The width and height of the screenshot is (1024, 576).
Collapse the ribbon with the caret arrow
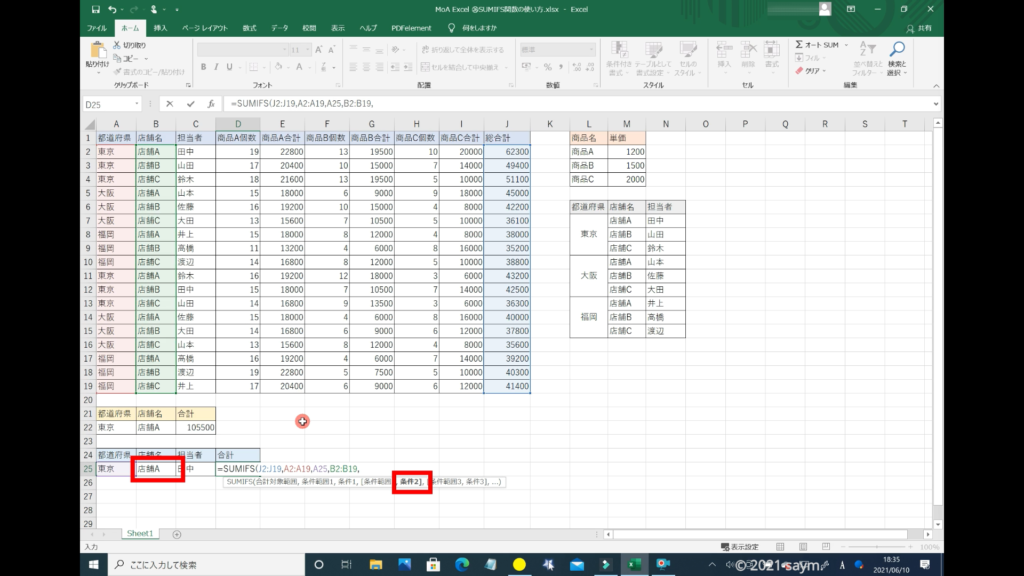click(x=936, y=86)
